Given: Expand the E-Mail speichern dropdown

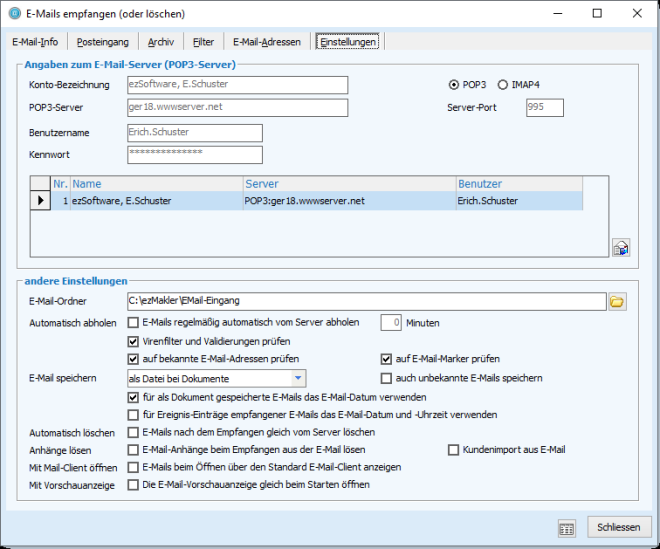Looking at the screenshot, I should [x=298, y=378].
